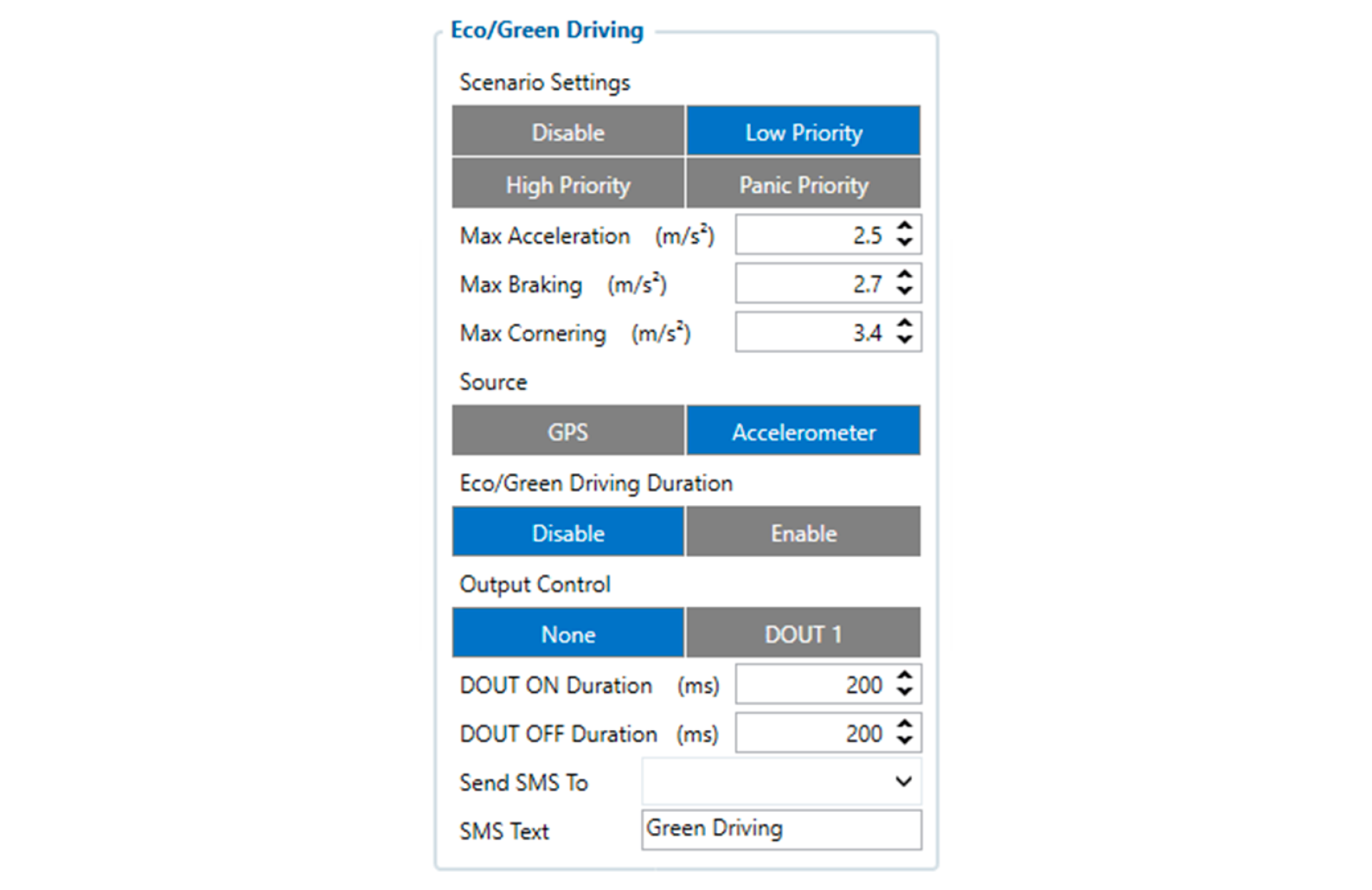Viewport: 1372px width, 890px height.
Task: Enable Eco/Green Driving Duration
Action: (x=803, y=532)
